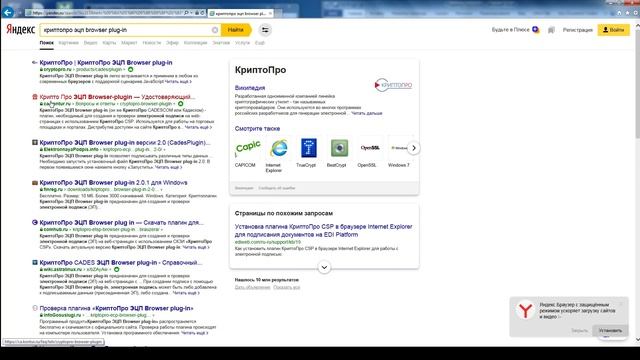Click the yellow Войти button
Screen dimensions: 640x360
613,30
